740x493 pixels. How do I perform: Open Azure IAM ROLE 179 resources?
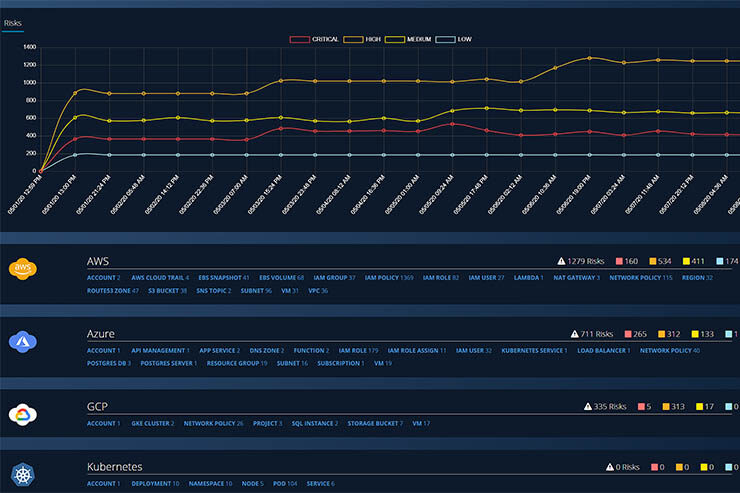(358, 351)
